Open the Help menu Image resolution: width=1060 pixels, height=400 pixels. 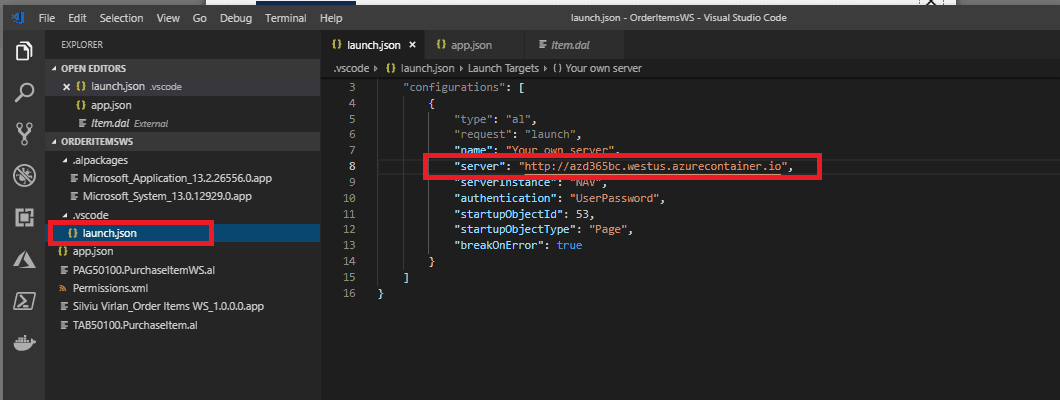[331, 18]
